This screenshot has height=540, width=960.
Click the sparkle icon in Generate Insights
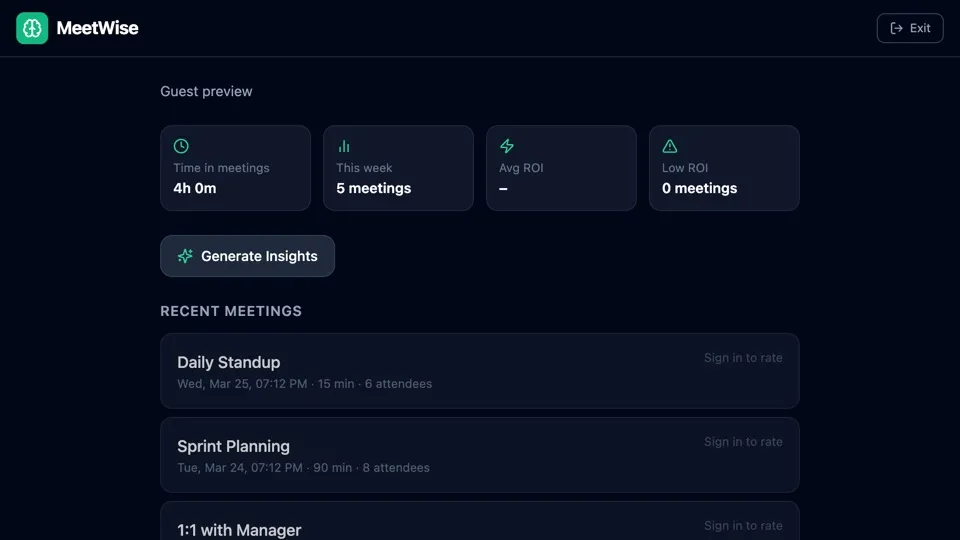[185, 256]
